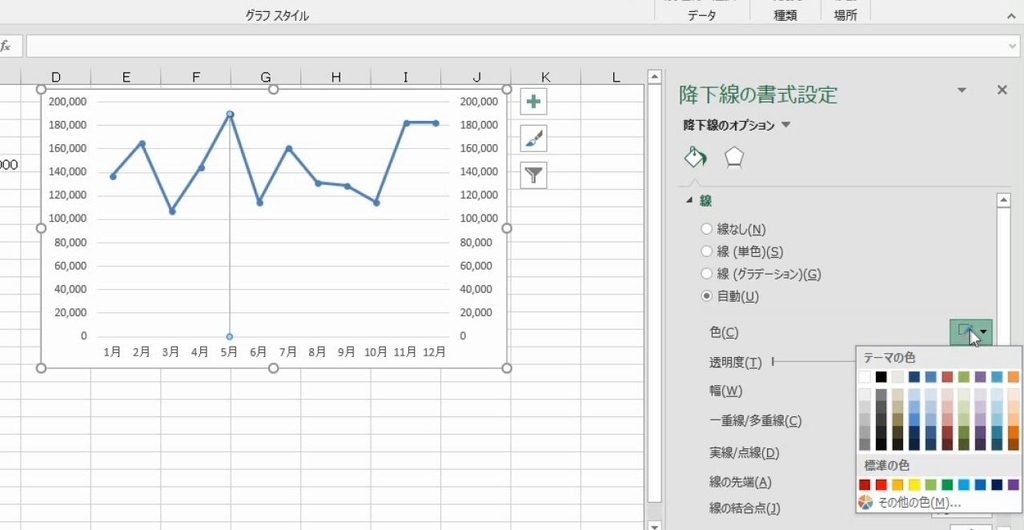Image resolution: width=1024 pixels, height=530 pixels.
Task: Select the 線 (単色)(S) radio button
Action: (706, 251)
